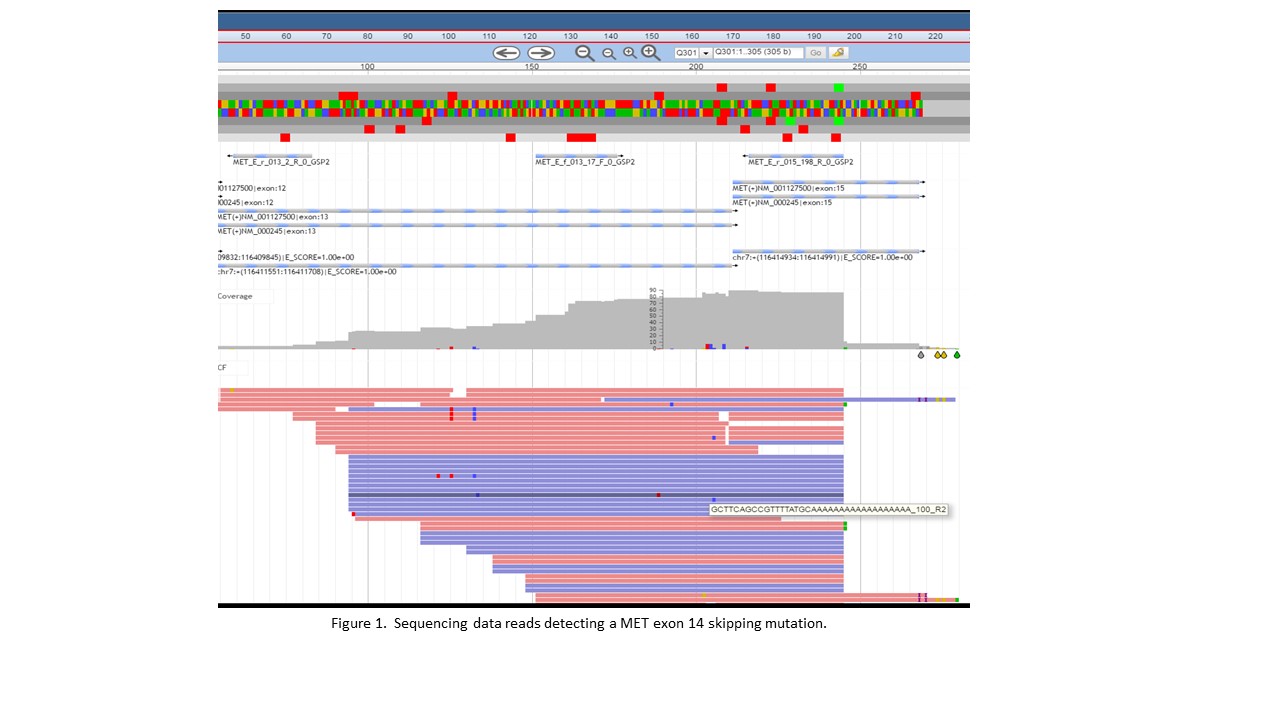
Task: Click position 250 on the lower ruler
Action: tap(859, 67)
